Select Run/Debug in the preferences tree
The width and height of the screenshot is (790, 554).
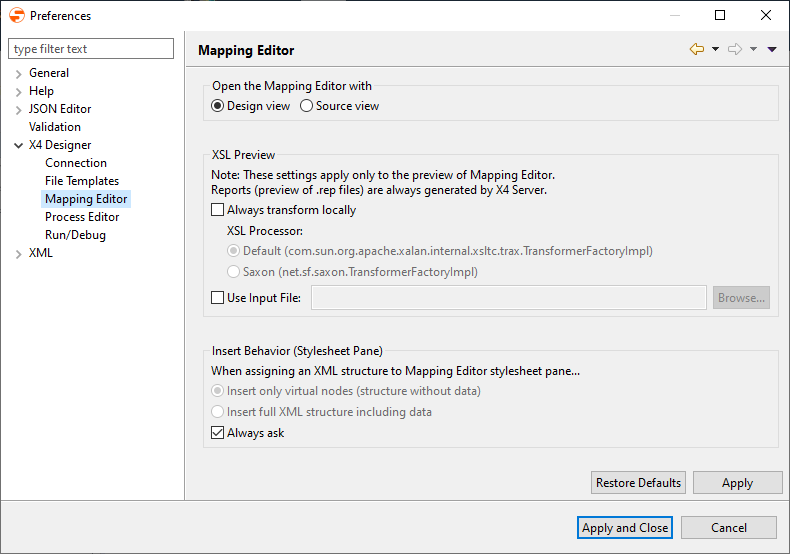pyautogui.click(x=75, y=235)
